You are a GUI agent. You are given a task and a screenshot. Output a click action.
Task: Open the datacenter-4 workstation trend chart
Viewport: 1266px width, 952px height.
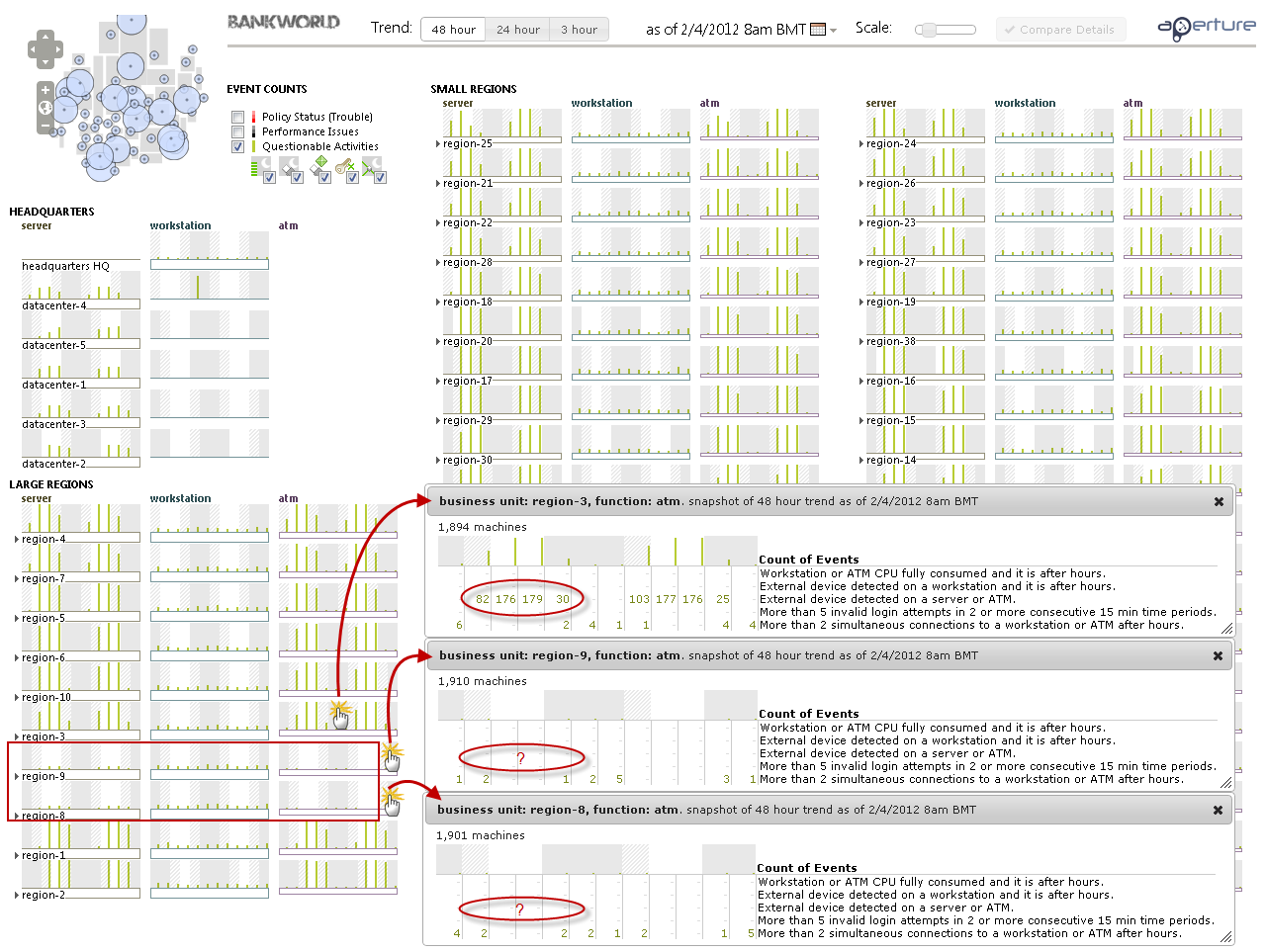point(209,286)
